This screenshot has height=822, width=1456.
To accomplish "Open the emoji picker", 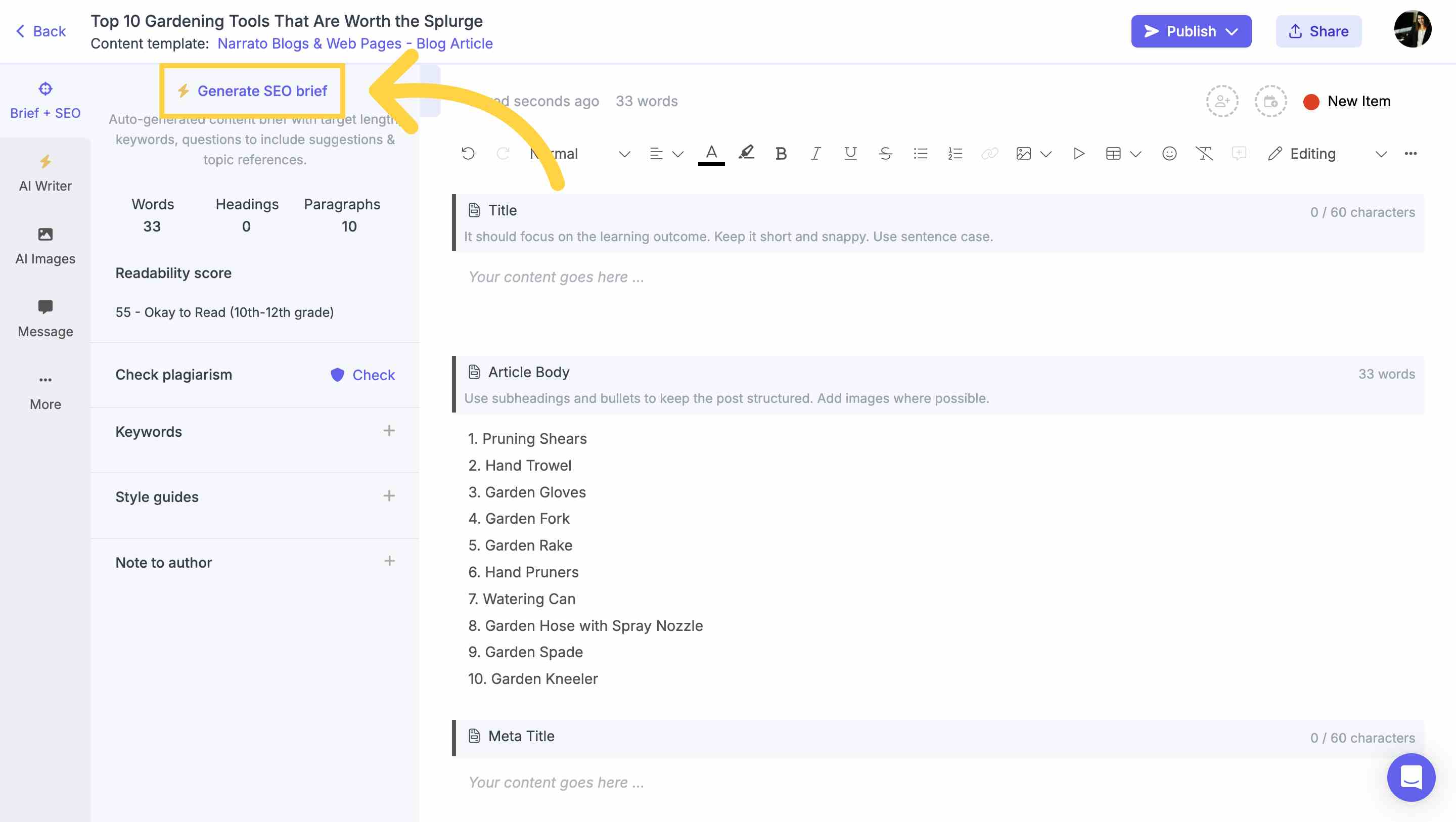I will [1169, 154].
